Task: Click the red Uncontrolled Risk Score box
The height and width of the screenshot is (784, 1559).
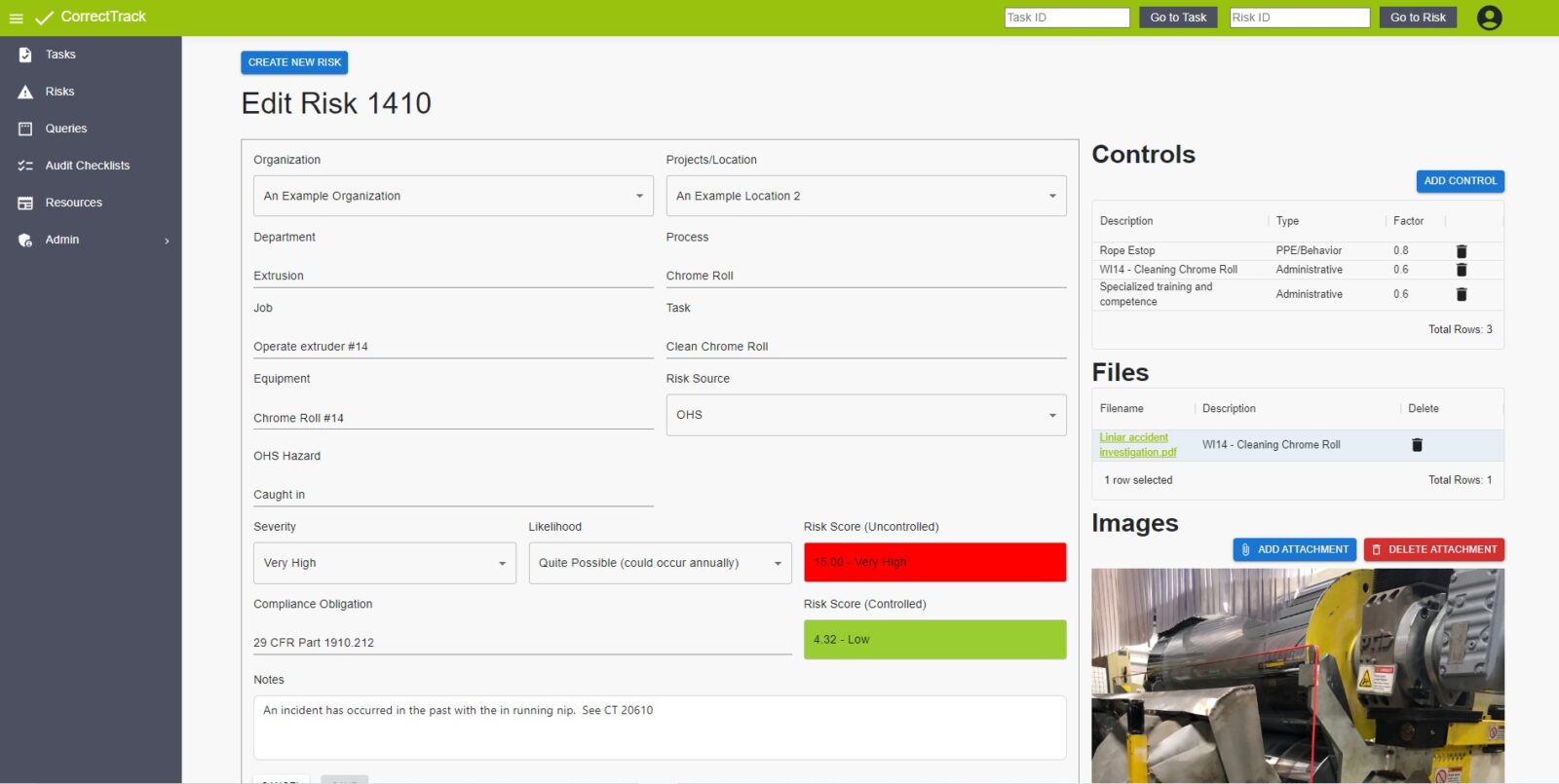Action: pyautogui.click(x=934, y=562)
